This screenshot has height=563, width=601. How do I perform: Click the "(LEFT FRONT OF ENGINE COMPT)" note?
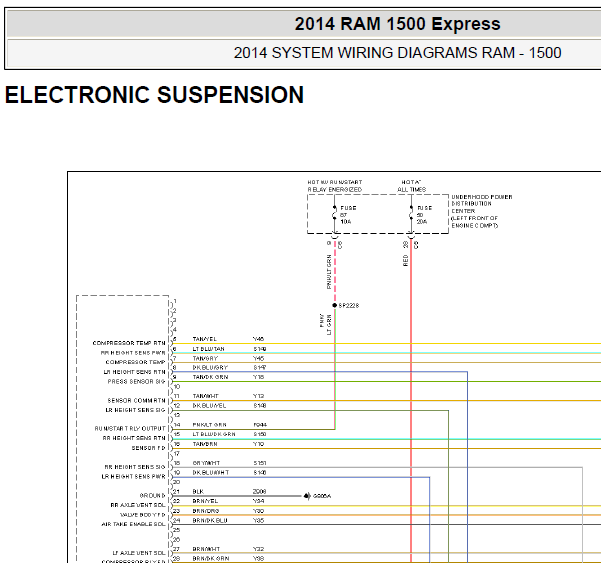475,222
